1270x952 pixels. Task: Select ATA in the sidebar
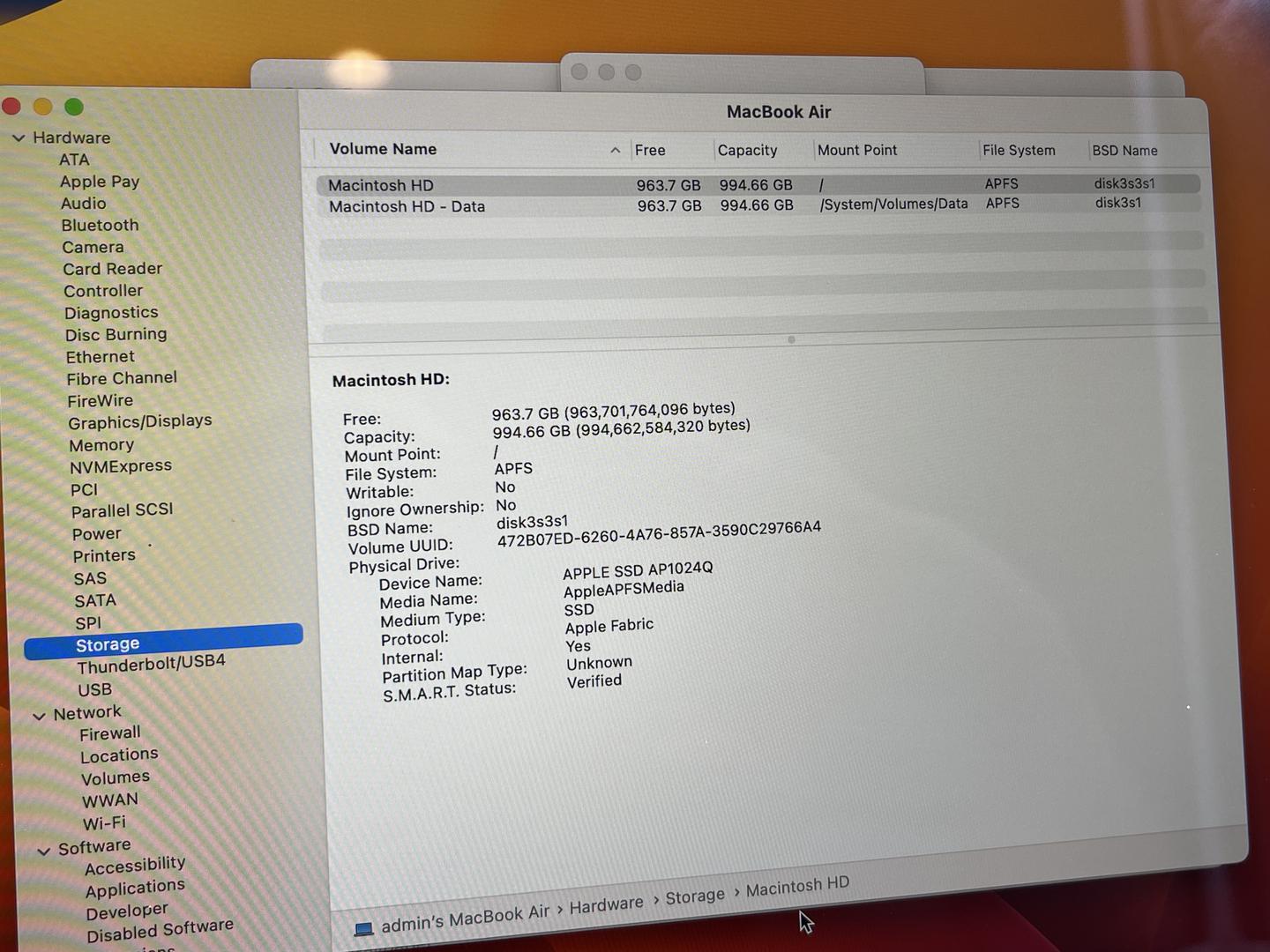[74, 160]
